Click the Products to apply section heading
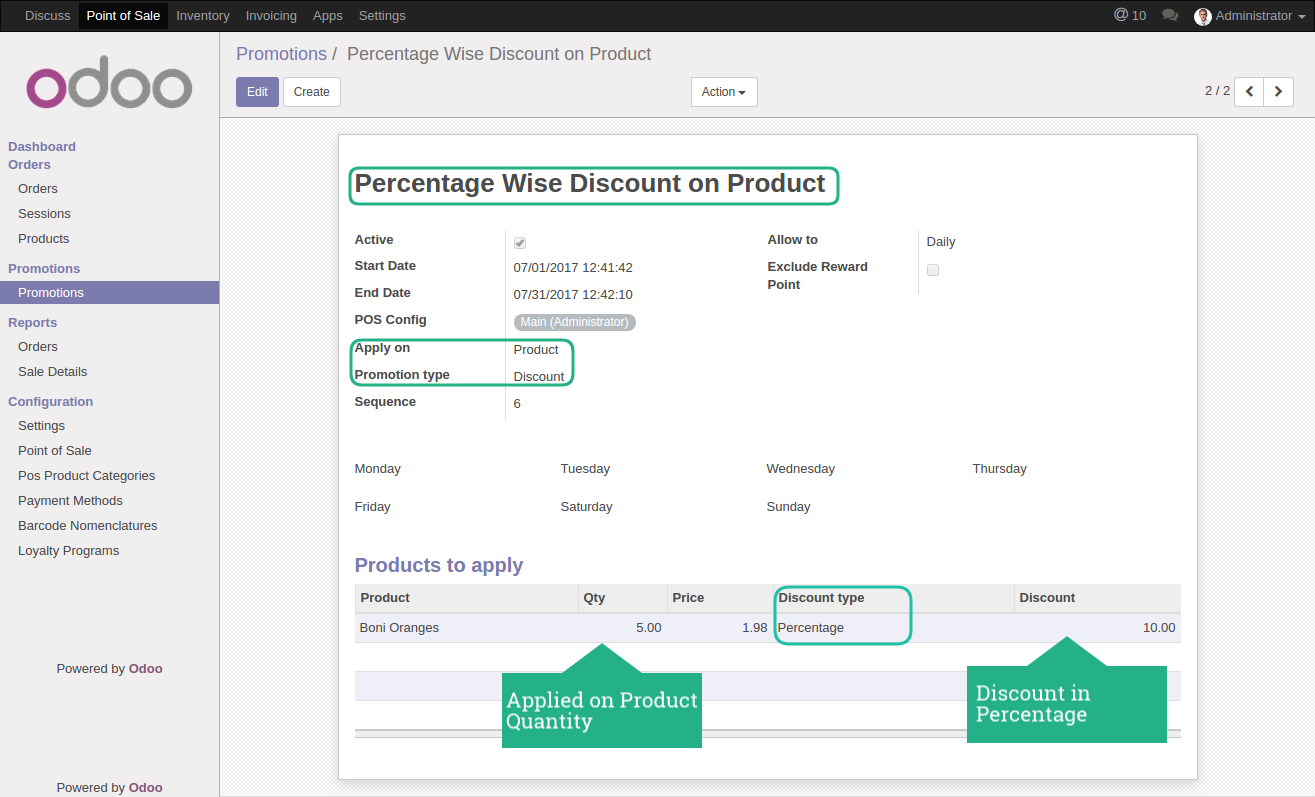The width and height of the screenshot is (1315, 797). click(439, 566)
